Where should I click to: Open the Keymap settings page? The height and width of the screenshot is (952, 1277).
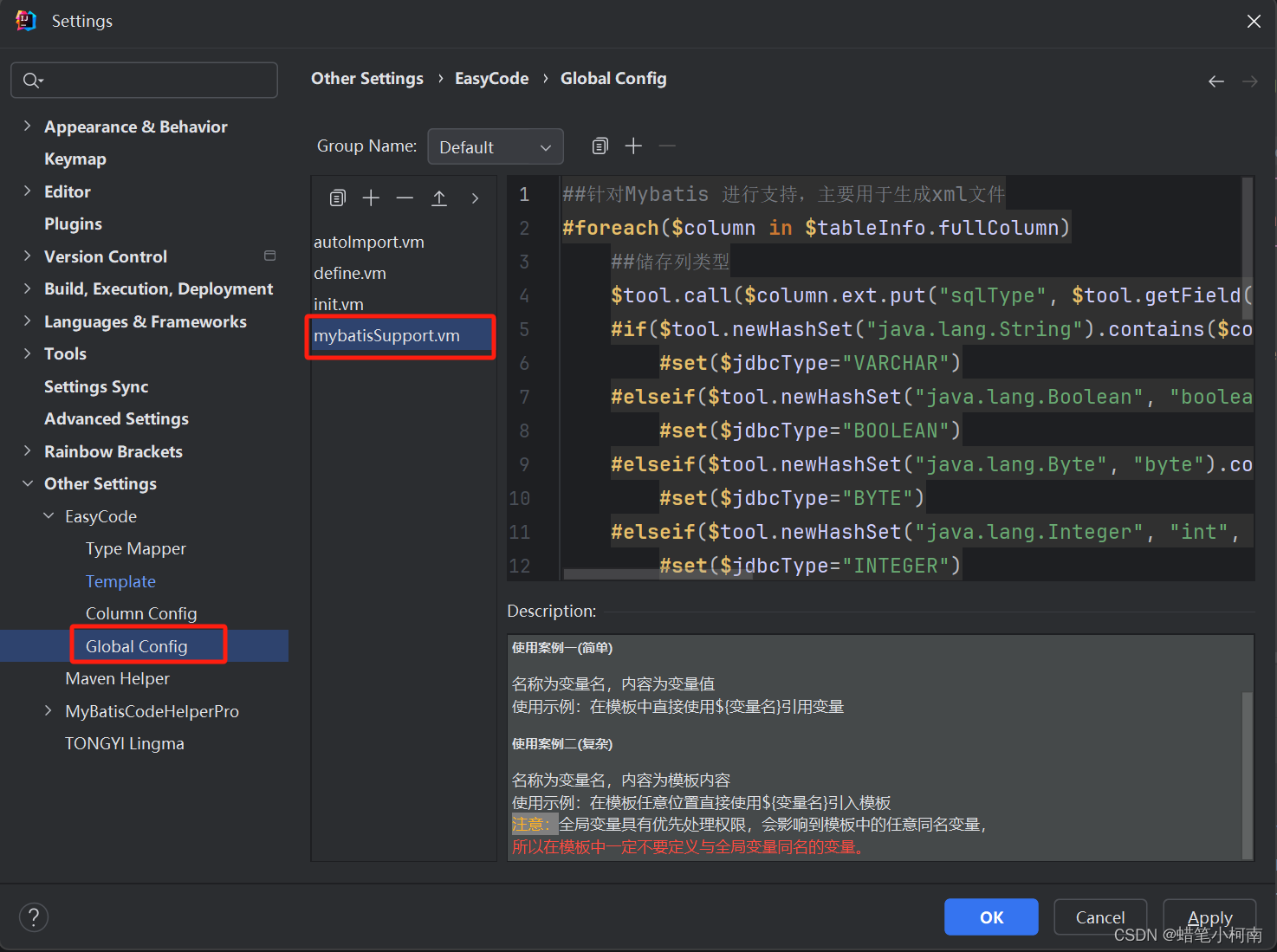(75, 159)
